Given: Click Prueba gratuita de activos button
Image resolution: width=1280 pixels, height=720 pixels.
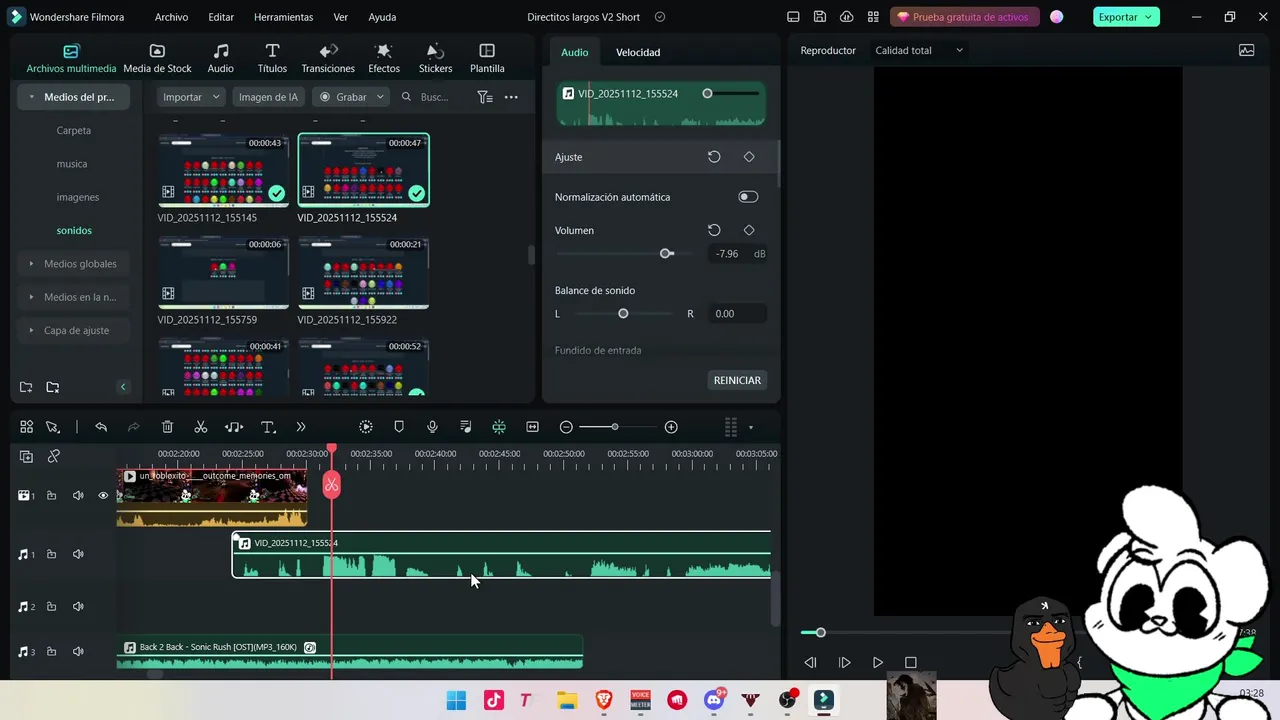Looking at the screenshot, I should coord(964,17).
